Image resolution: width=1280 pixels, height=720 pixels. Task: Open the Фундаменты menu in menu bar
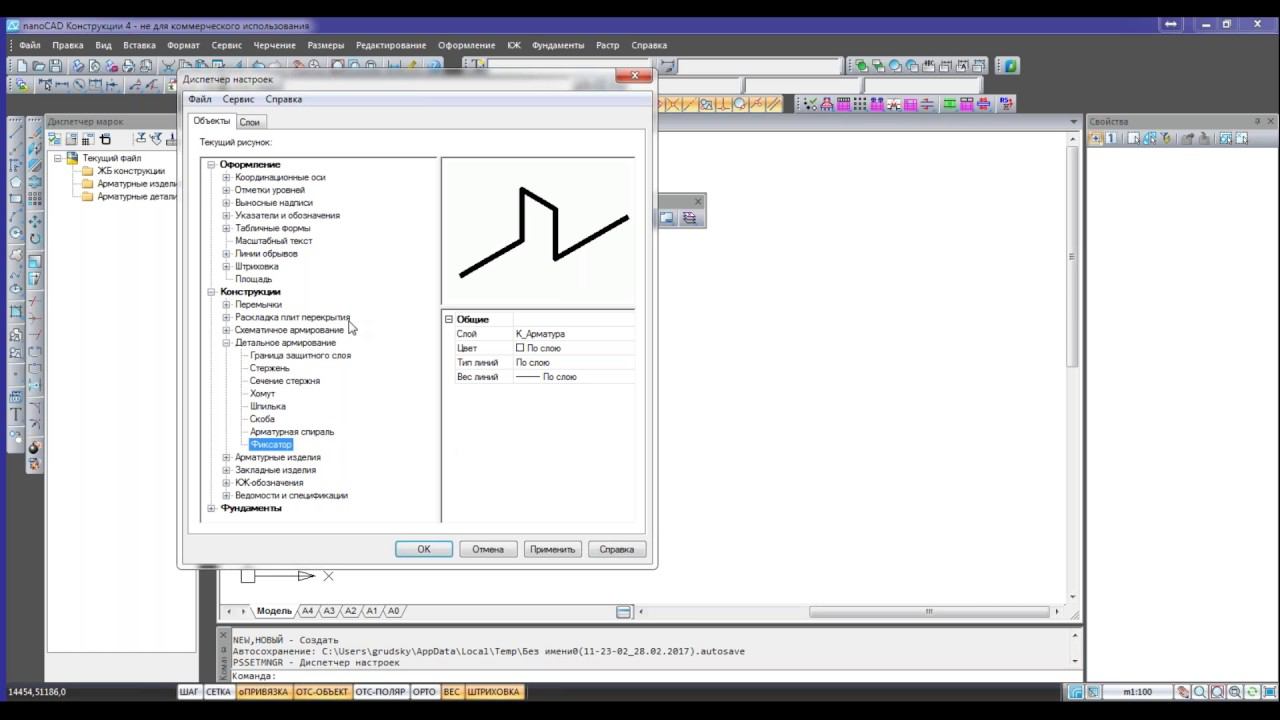(x=559, y=45)
